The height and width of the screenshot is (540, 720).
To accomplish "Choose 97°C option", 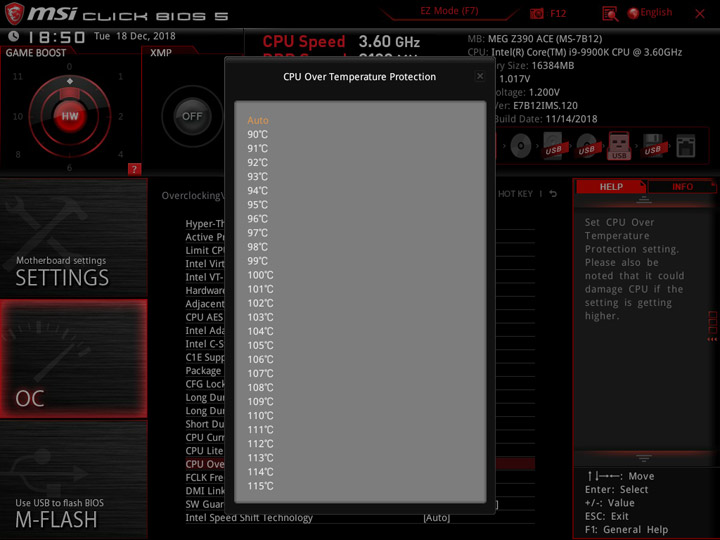I will tap(258, 233).
